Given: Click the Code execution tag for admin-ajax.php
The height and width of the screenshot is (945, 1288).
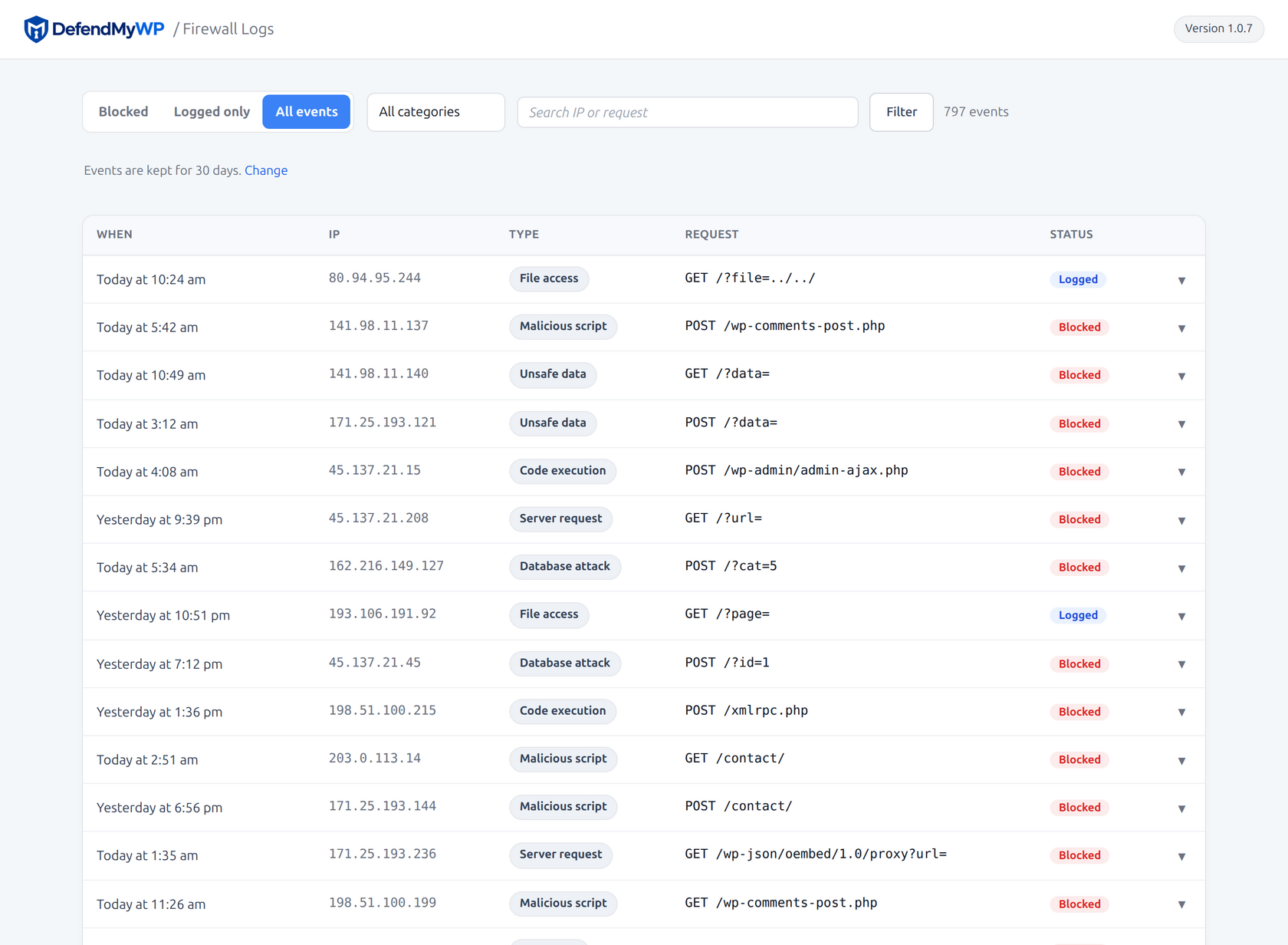Looking at the screenshot, I should 563,471.
